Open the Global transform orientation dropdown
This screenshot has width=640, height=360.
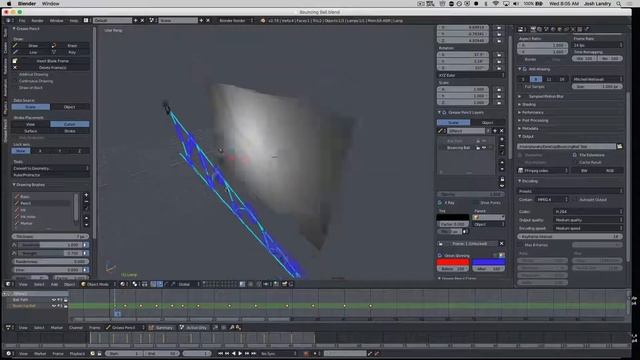pos(188,284)
